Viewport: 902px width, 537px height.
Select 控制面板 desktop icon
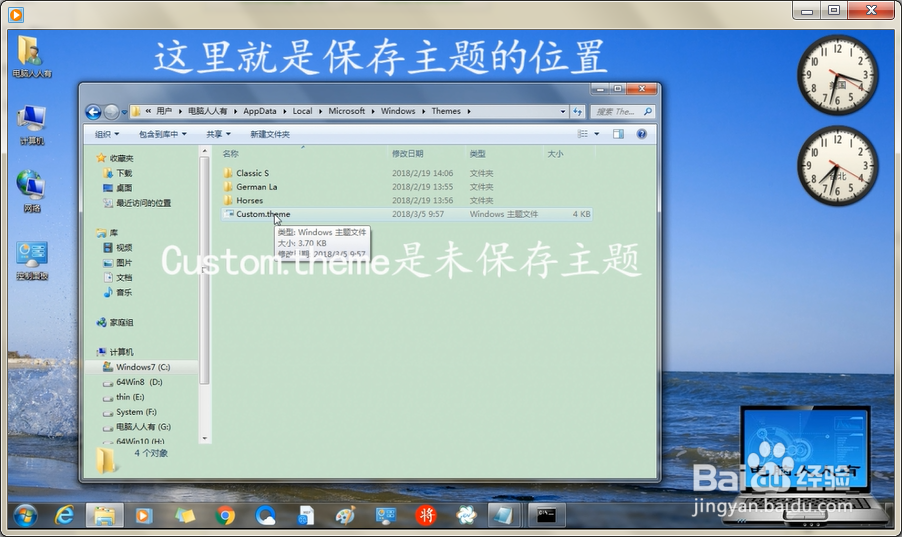click(x=32, y=261)
